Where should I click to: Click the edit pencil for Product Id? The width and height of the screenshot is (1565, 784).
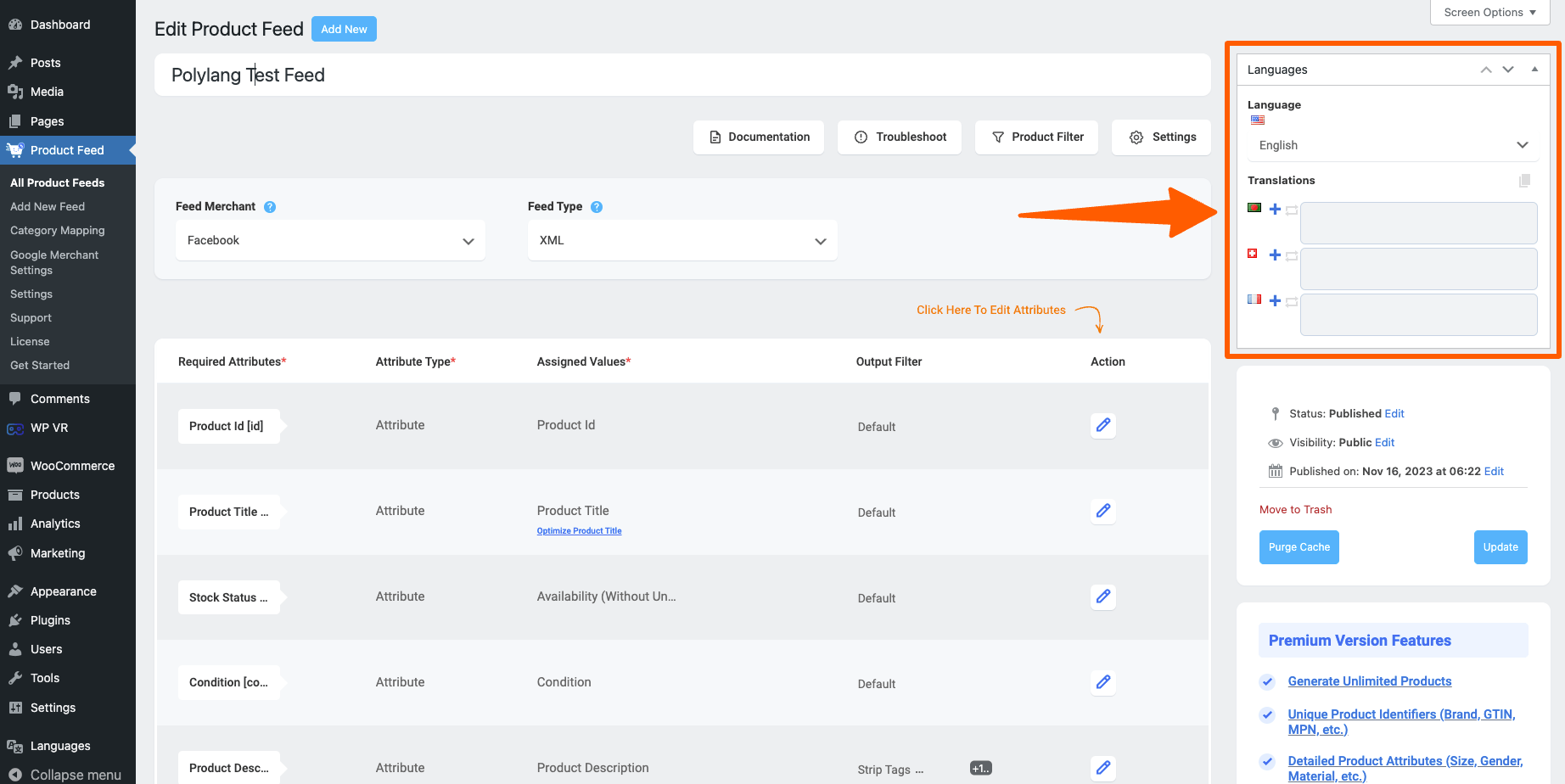1103,425
